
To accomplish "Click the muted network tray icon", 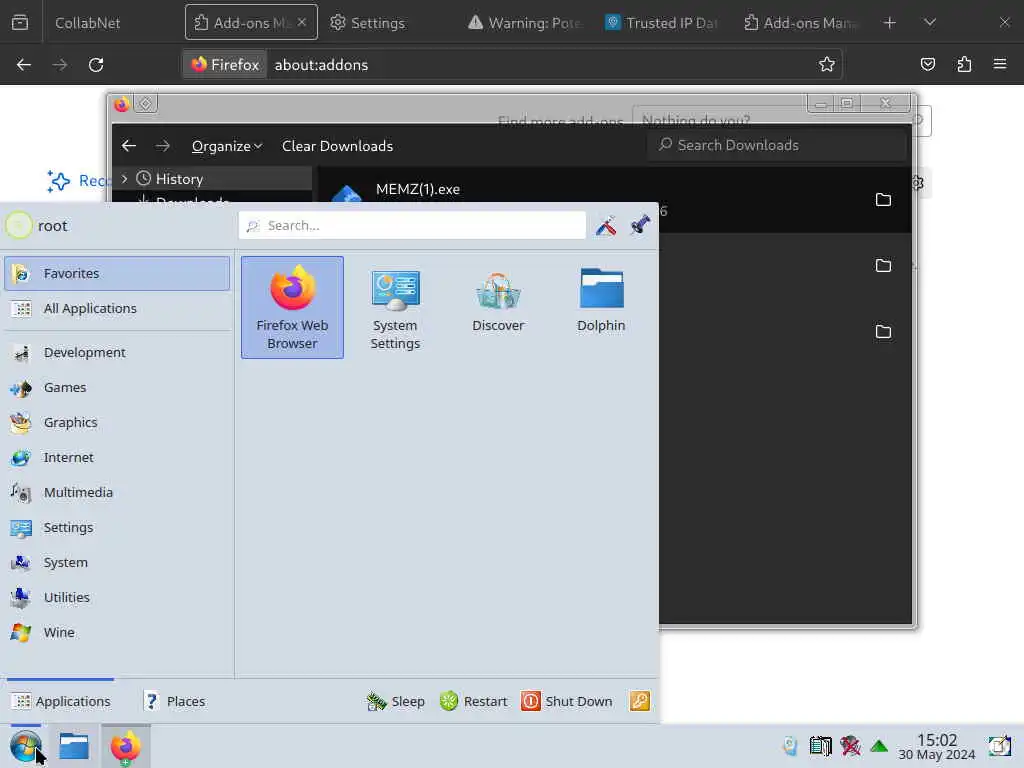I will [x=850, y=746].
